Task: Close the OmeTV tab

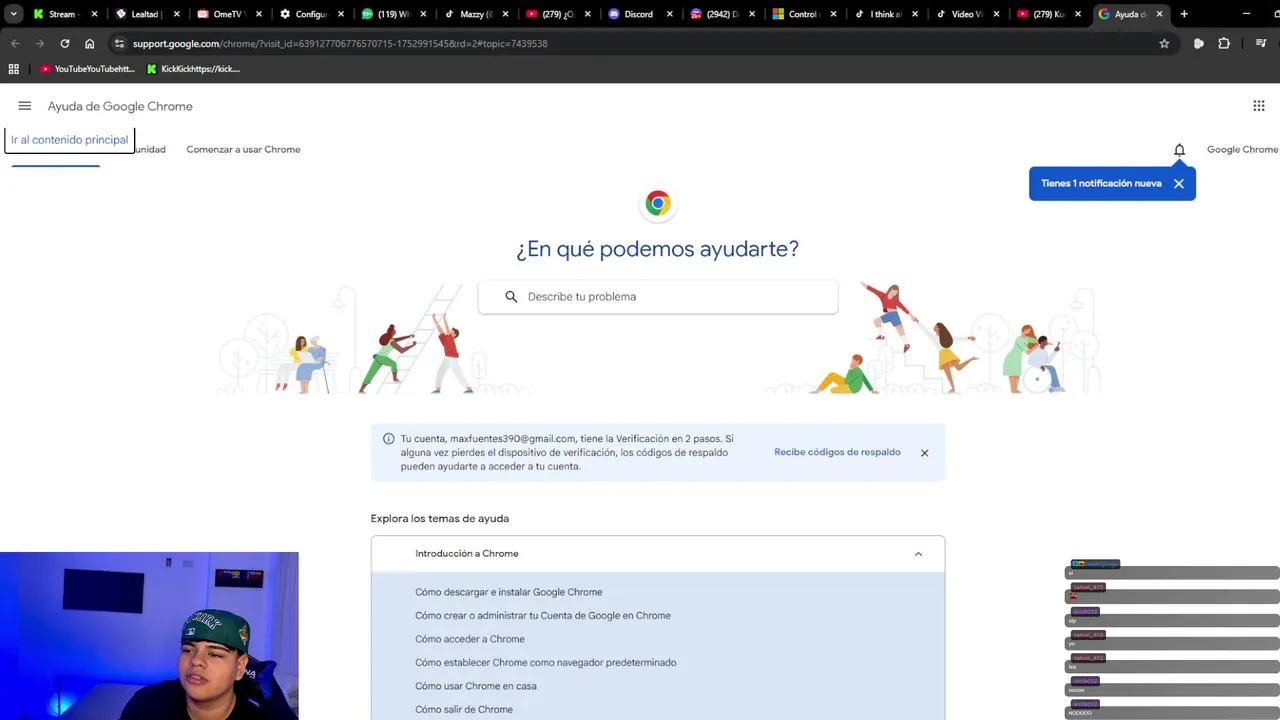Action: click(x=259, y=14)
